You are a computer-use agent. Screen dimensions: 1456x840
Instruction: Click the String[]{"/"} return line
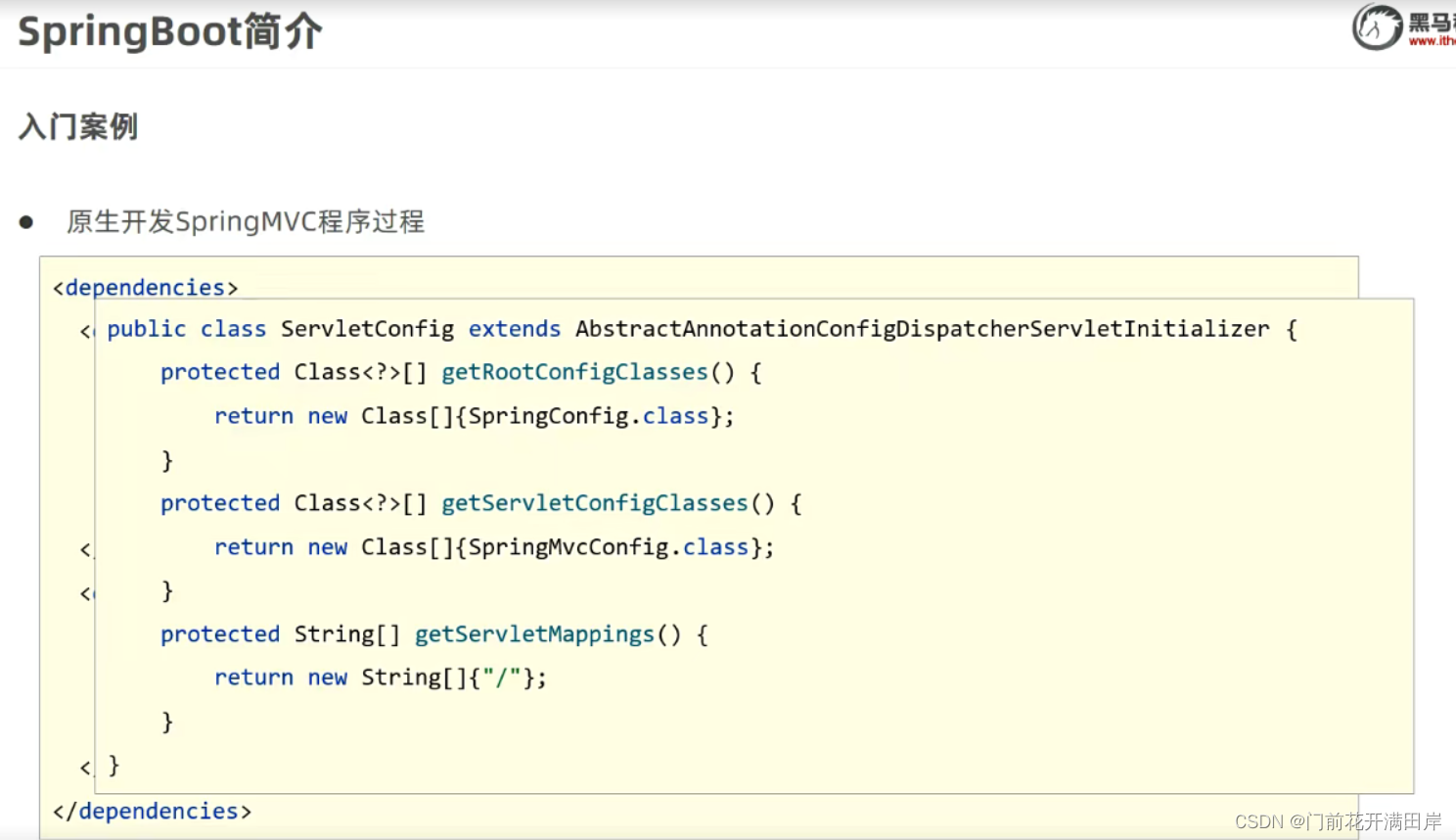coord(381,677)
